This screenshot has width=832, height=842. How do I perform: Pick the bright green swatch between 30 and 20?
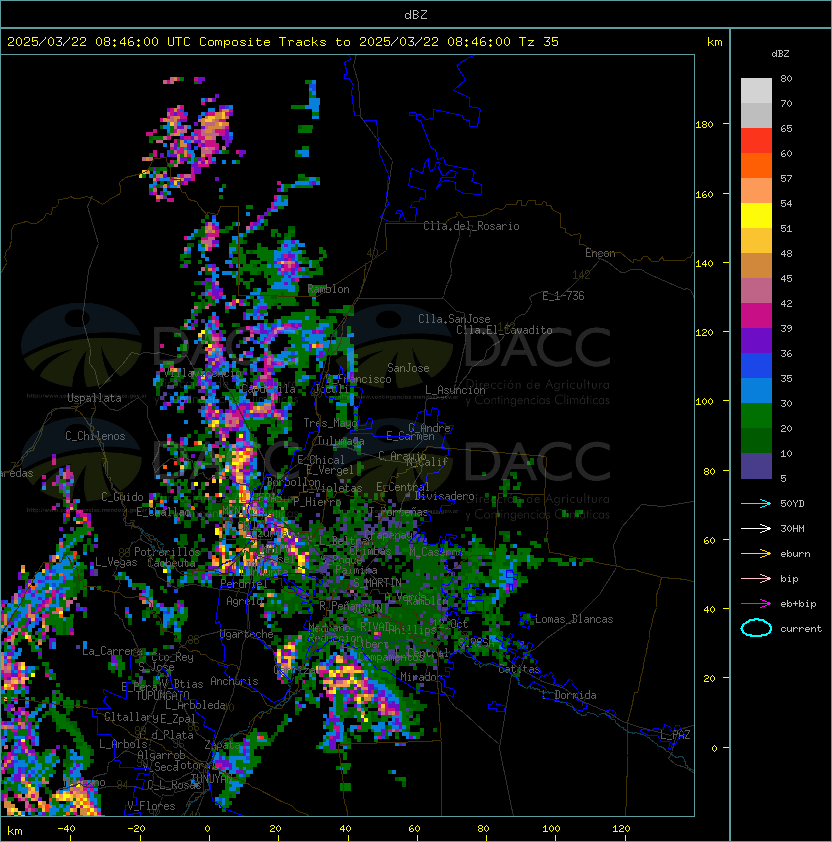(x=756, y=416)
